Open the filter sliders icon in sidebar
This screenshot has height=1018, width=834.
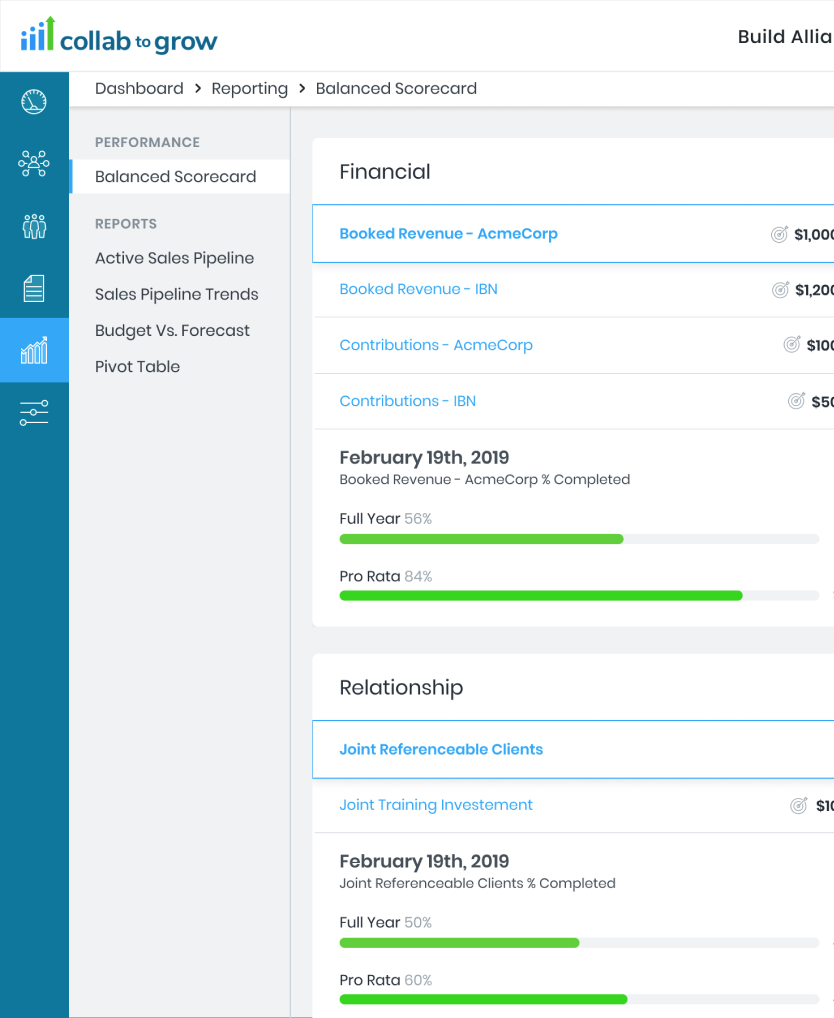click(33, 412)
